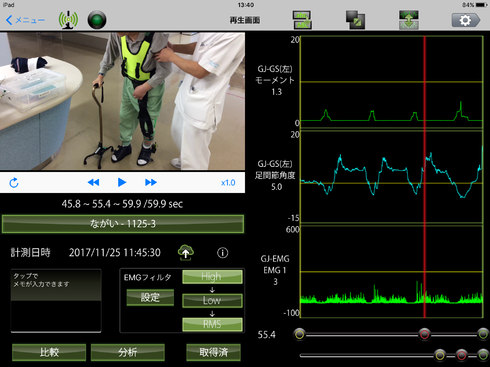Viewport: 490px width, 367px height.
Task: Tap the EMGフィルタ label
Action: click(148, 277)
